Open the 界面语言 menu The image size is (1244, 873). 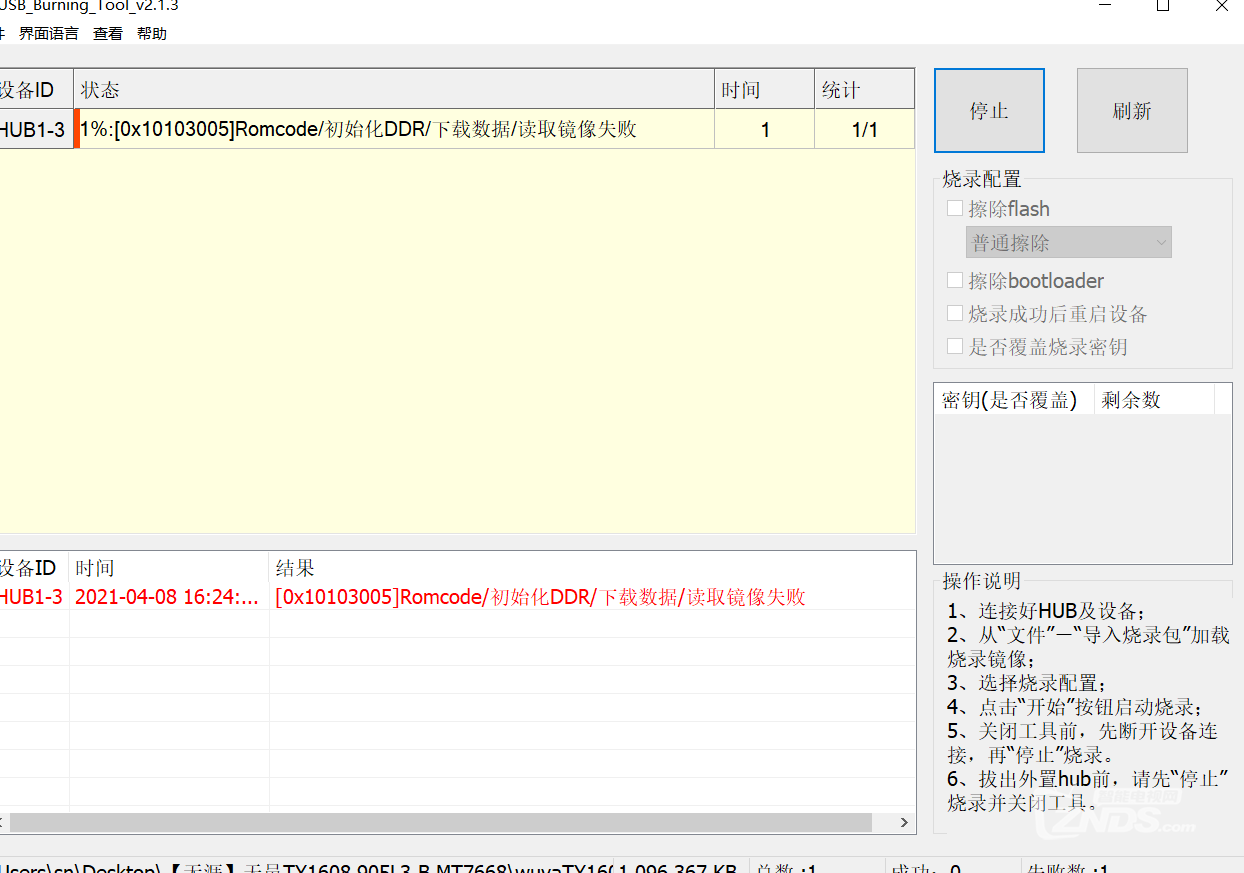(x=49, y=33)
